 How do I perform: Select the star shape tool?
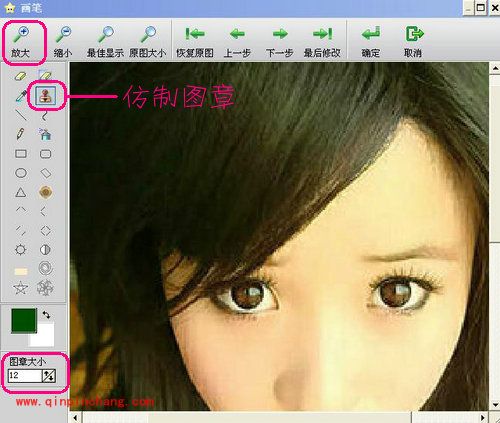tap(21, 288)
